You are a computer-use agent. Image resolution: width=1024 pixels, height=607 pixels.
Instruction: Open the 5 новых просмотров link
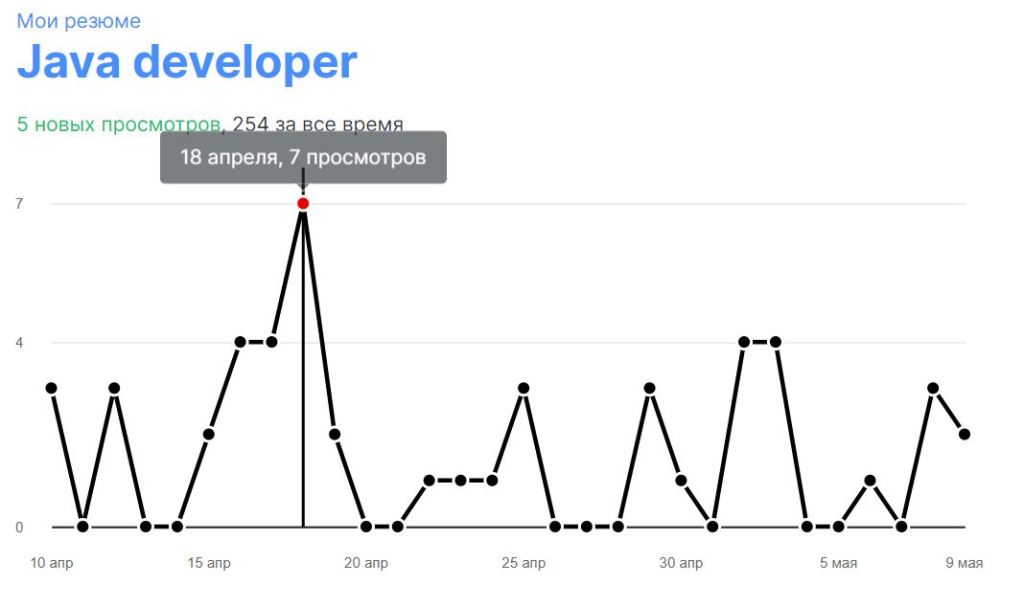point(118,125)
